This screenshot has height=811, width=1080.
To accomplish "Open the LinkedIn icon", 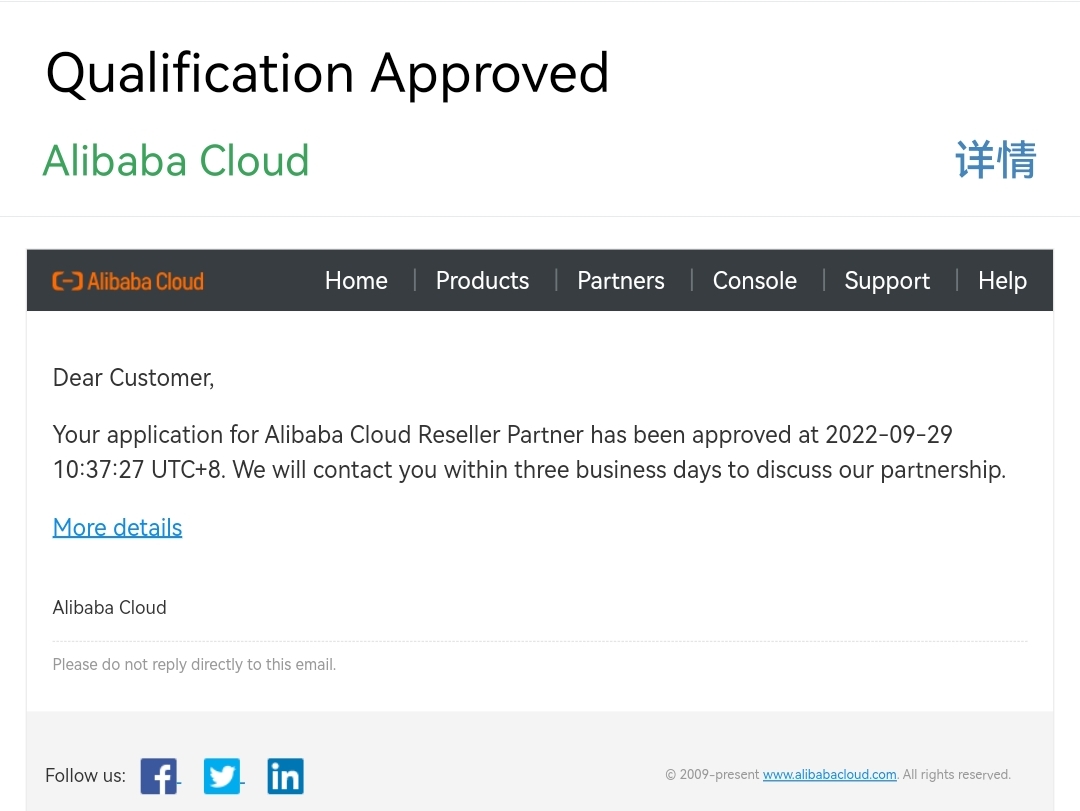I will 285,776.
